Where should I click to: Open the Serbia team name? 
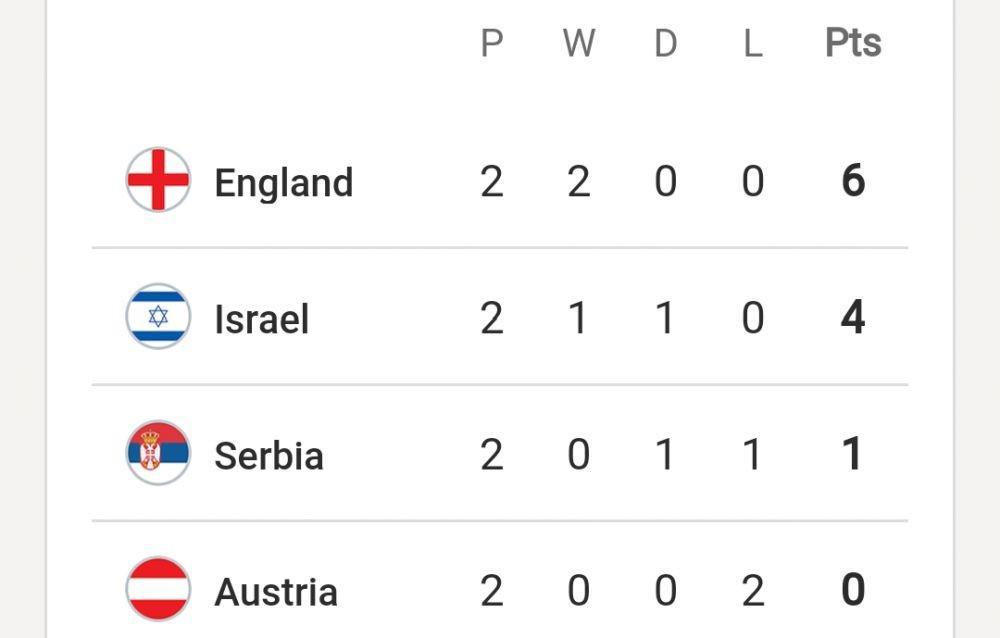tap(269, 456)
